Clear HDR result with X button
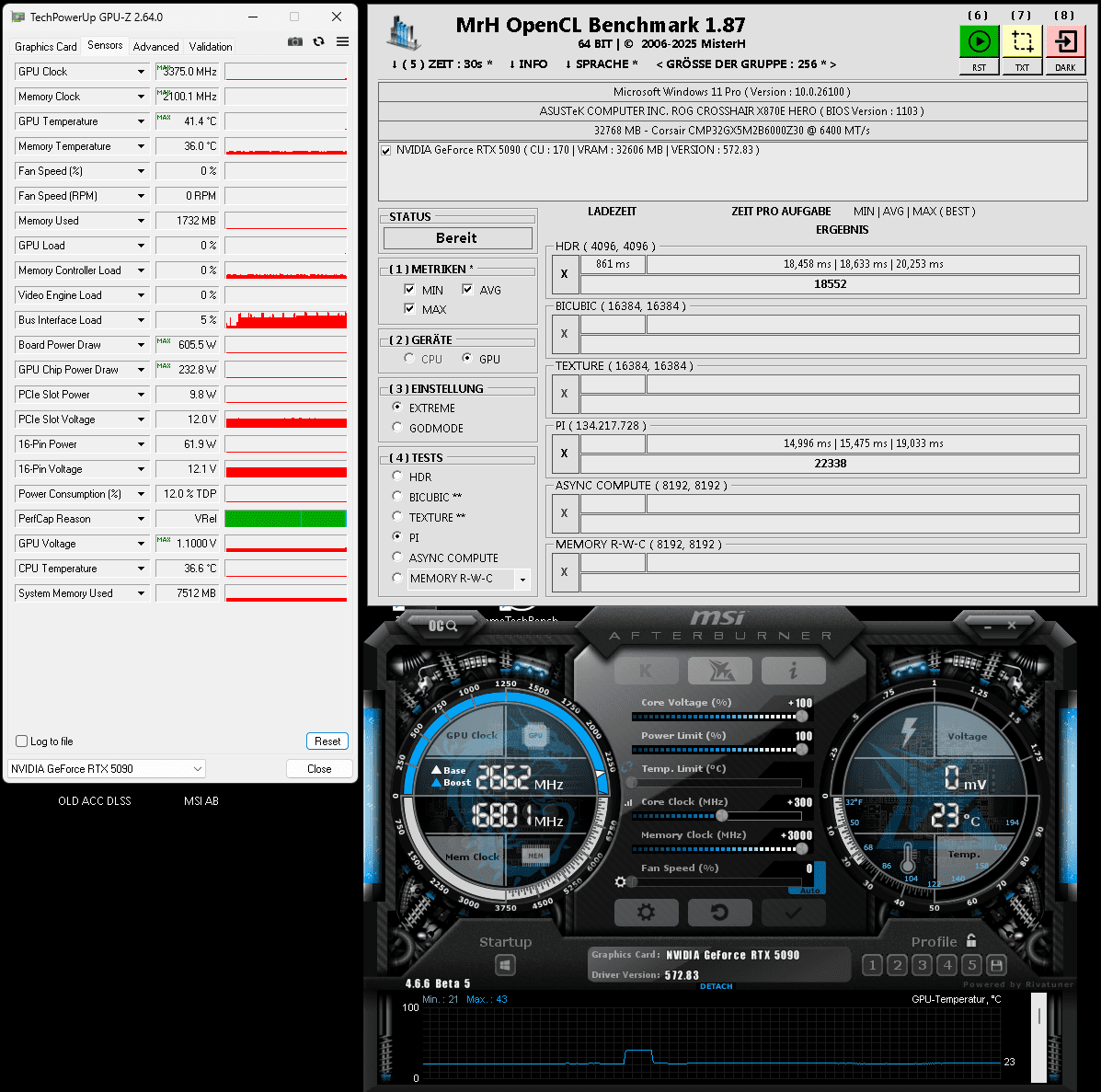Viewport: 1101px width, 1092px height. [x=565, y=274]
